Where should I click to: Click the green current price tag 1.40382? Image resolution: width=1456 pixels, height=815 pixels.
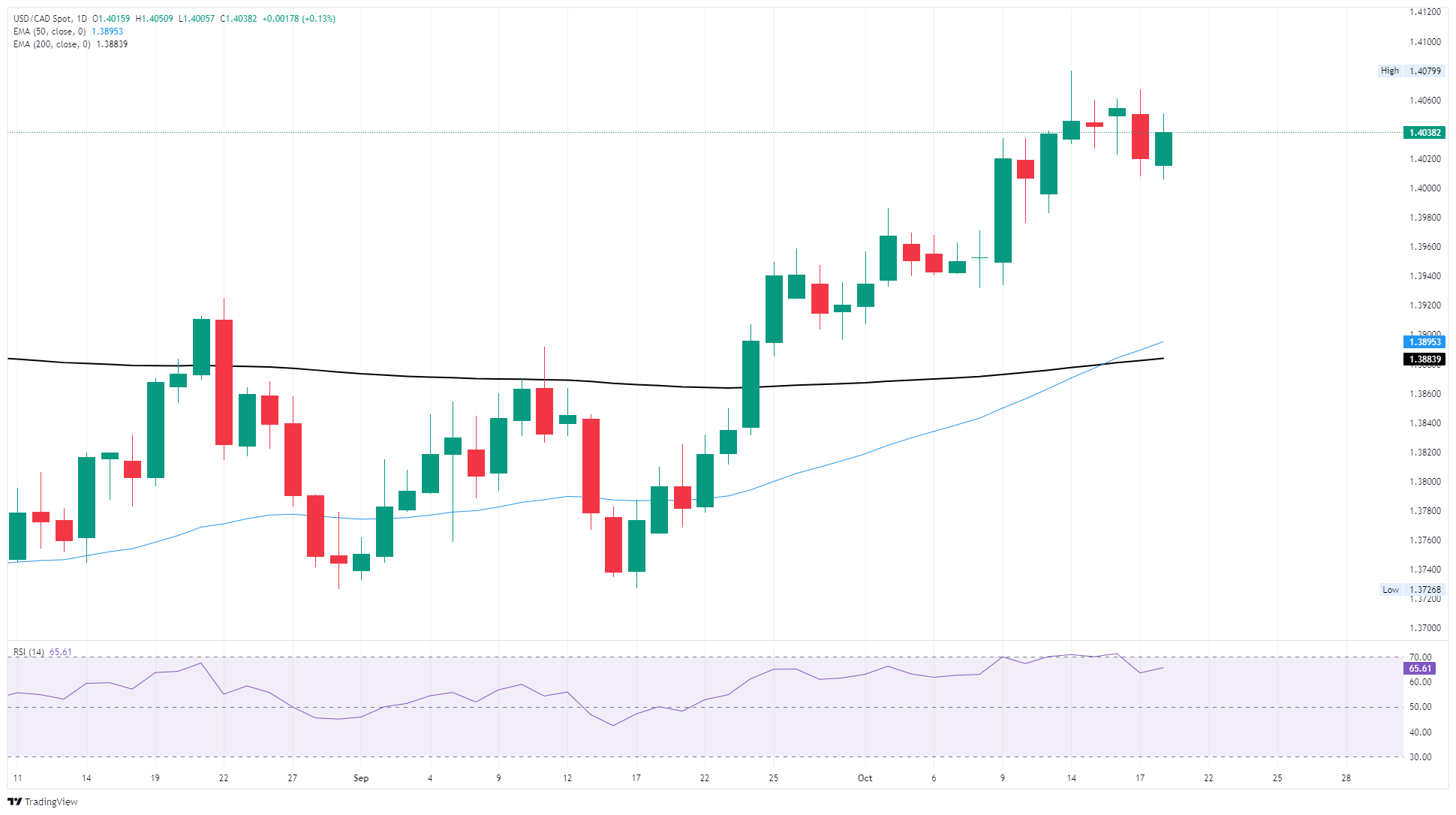coord(1424,133)
